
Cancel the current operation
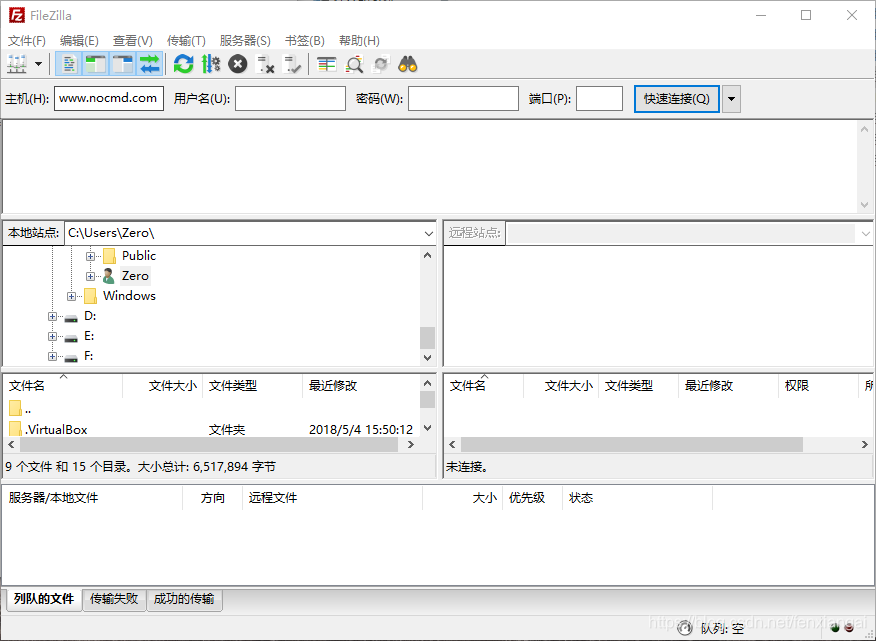237,64
